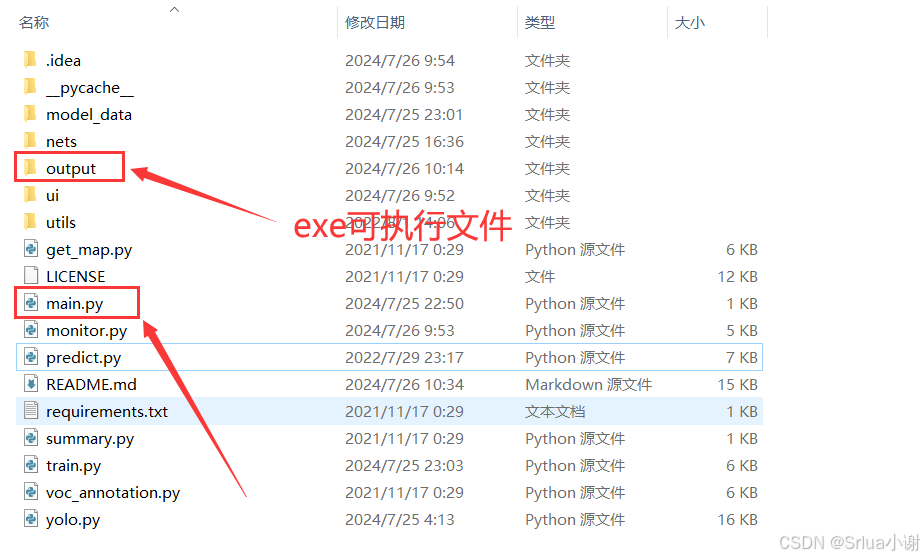The image size is (924, 558).
Task: Click the date 2022/7/29 23:17 of predict.py
Action: [x=404, y=358]
